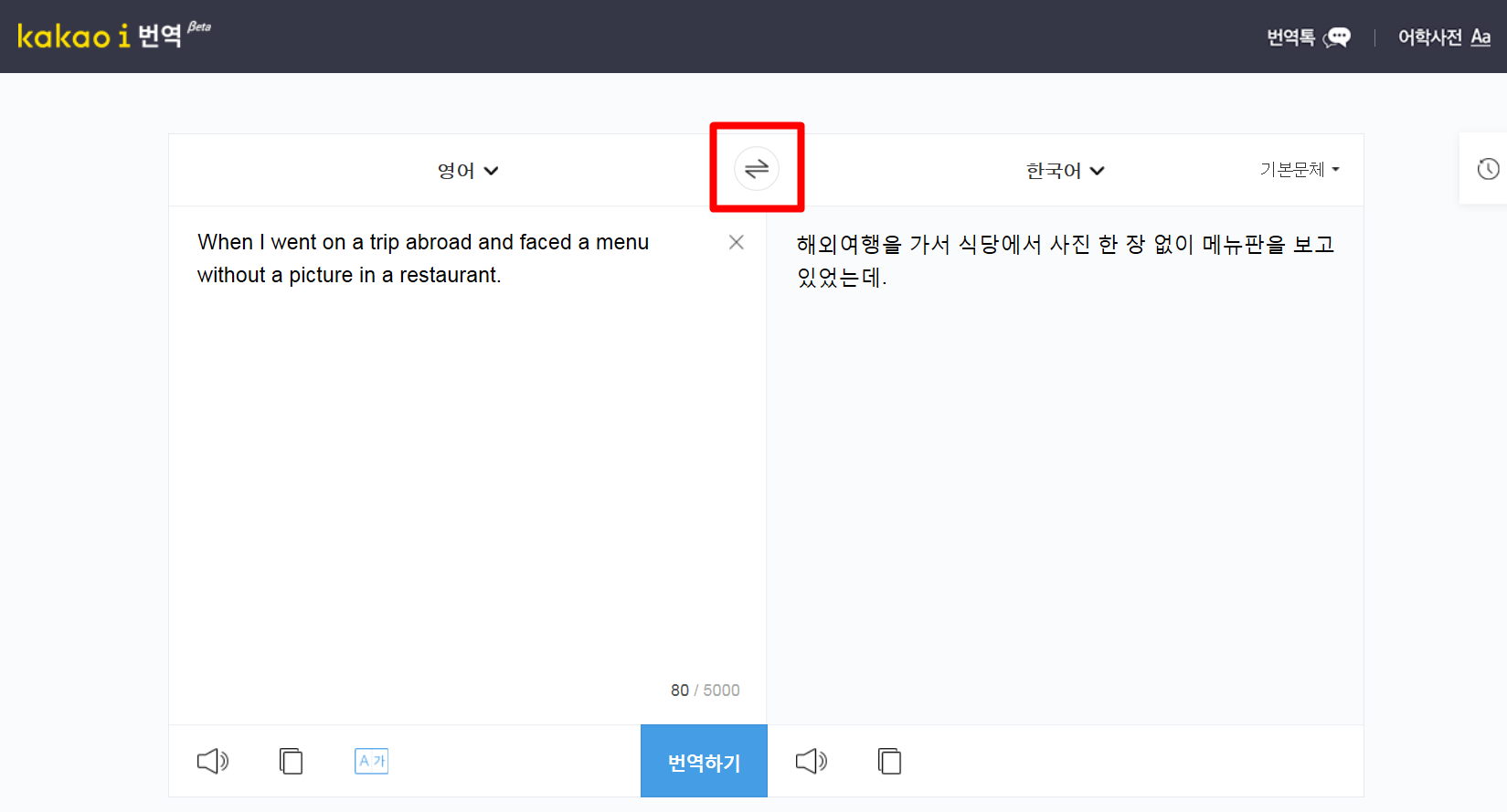This screenshot has height=812, width=1507.
Task: Click the 번역하기 translate button
Action: click(704, 761)
